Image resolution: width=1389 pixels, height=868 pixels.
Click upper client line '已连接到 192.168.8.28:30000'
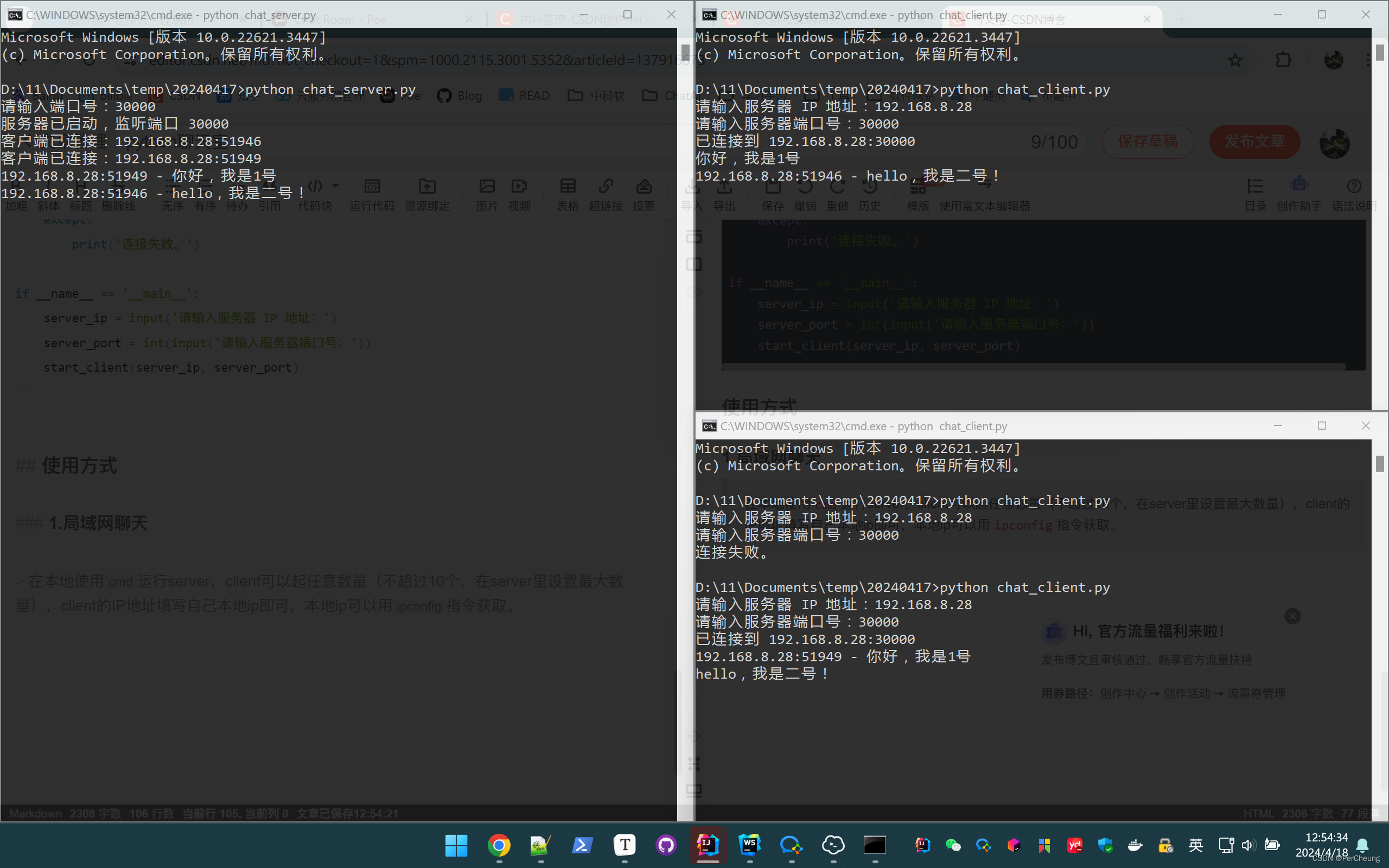tap(805, 141)
